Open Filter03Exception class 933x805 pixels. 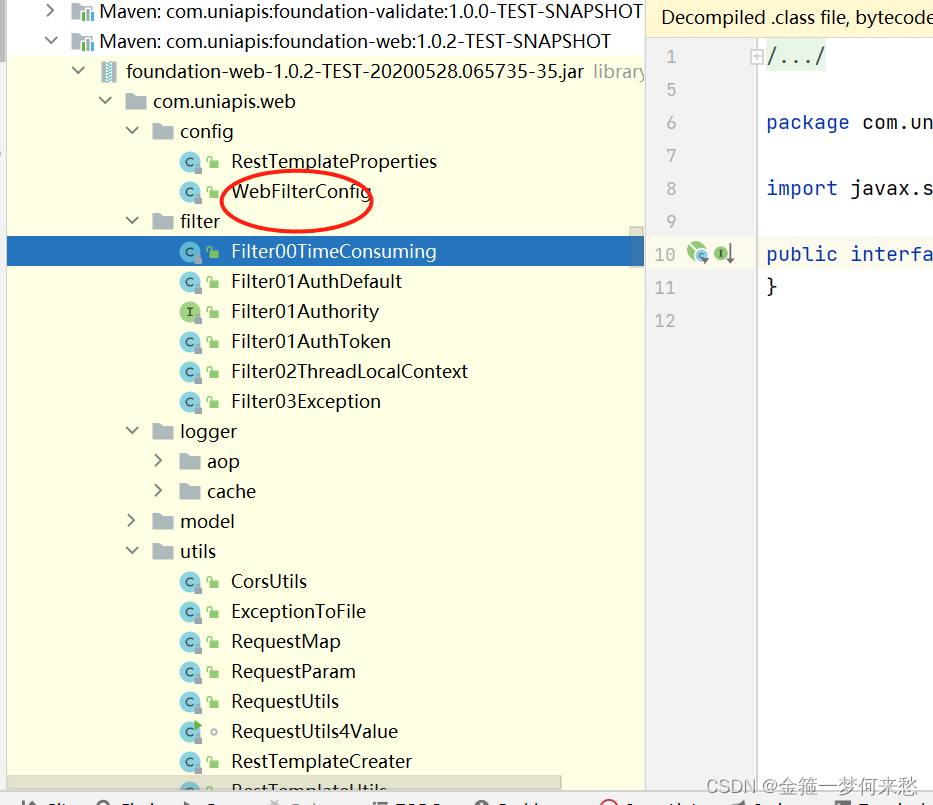click(x=306, y=402)
